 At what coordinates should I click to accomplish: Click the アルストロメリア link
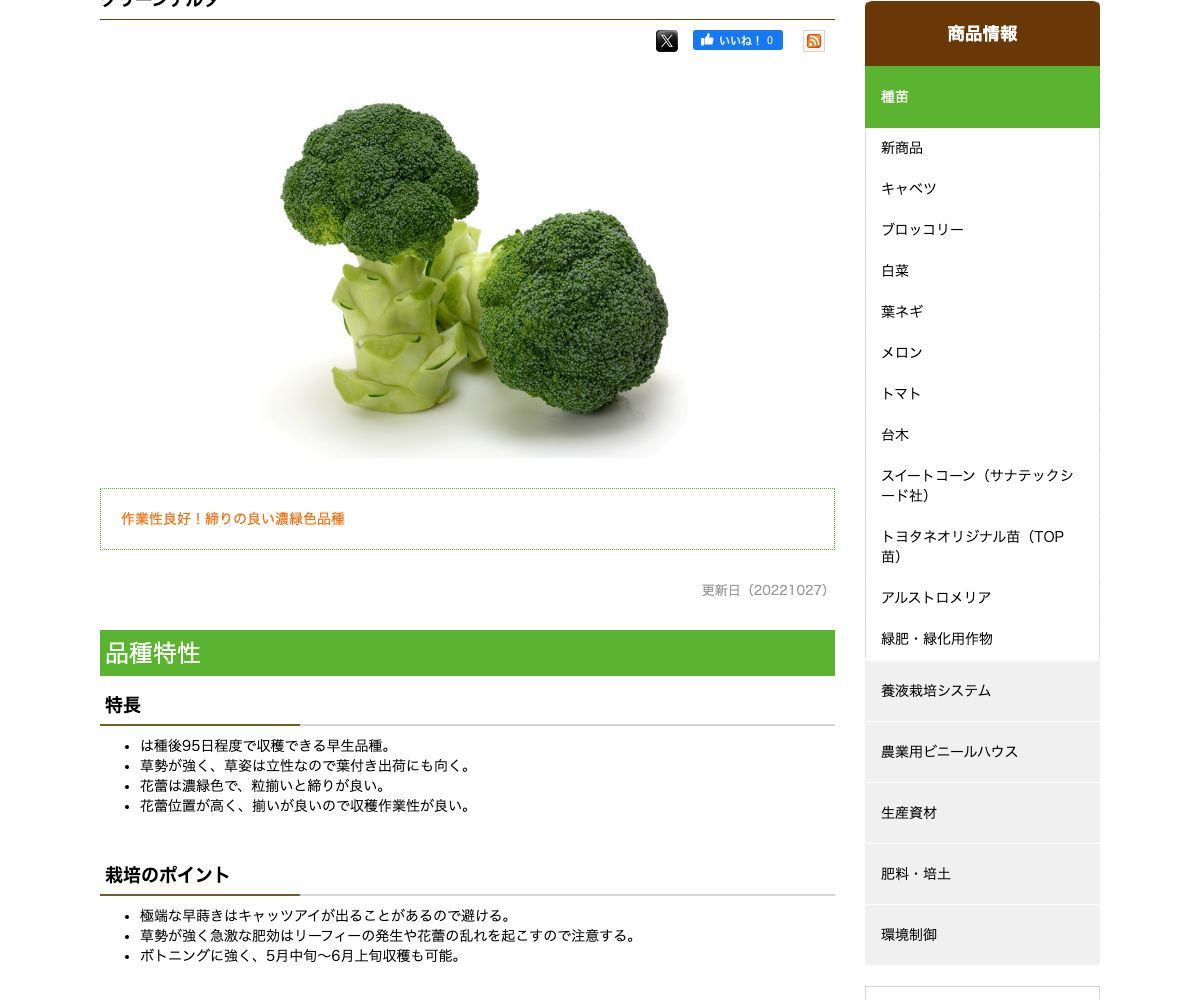pos(982,598)
